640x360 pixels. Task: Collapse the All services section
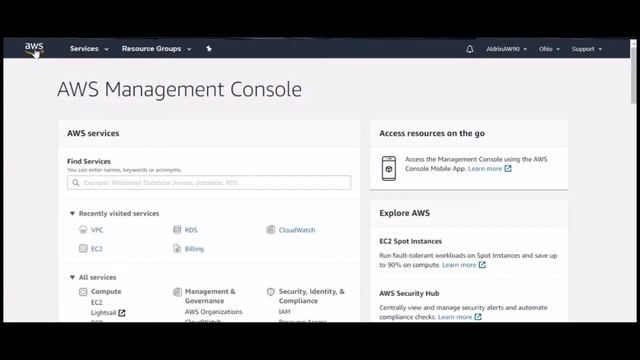point(72,277)
